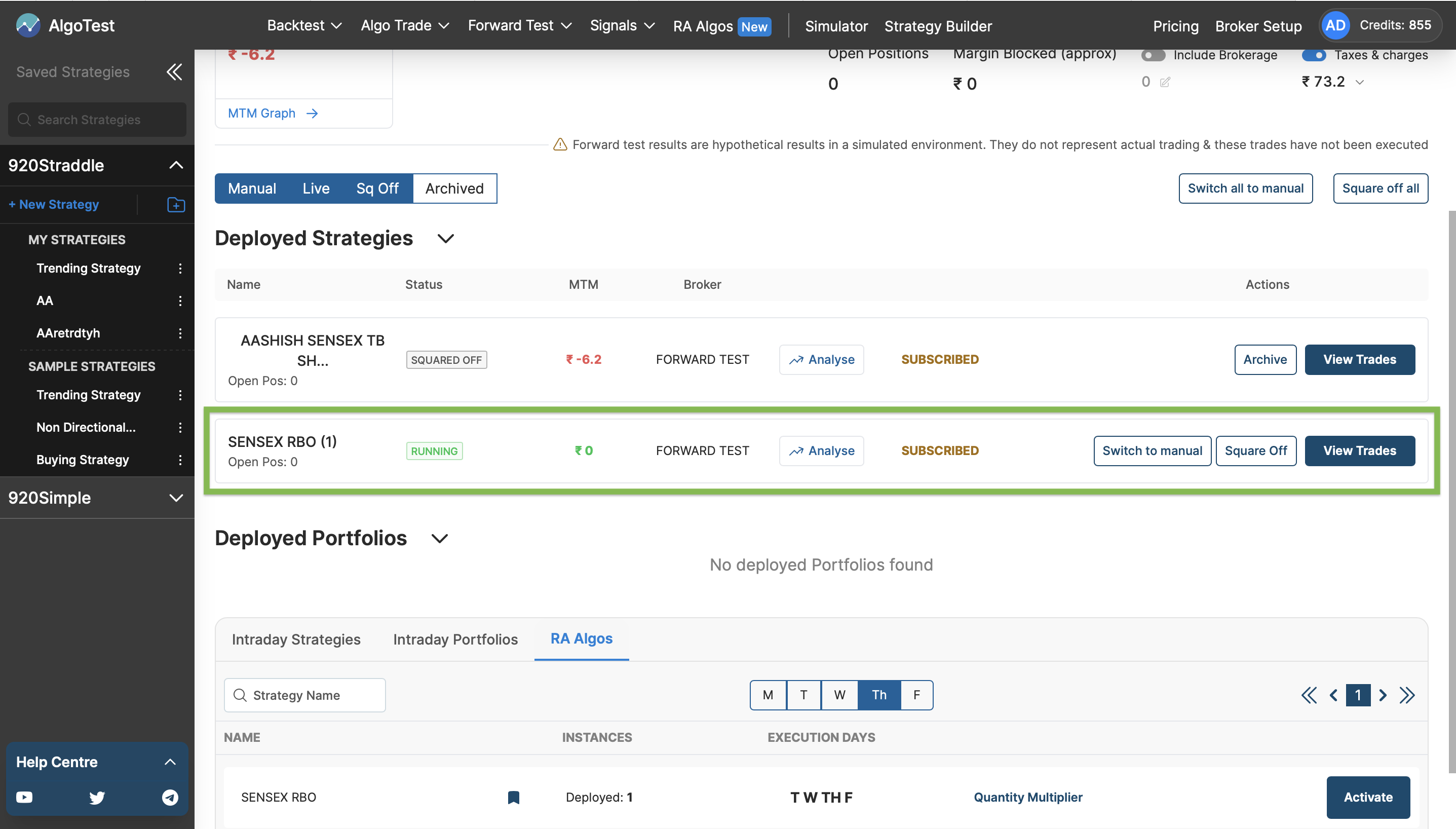
Task: Open the Signals dropdown menu
Action: click(622, 26)
